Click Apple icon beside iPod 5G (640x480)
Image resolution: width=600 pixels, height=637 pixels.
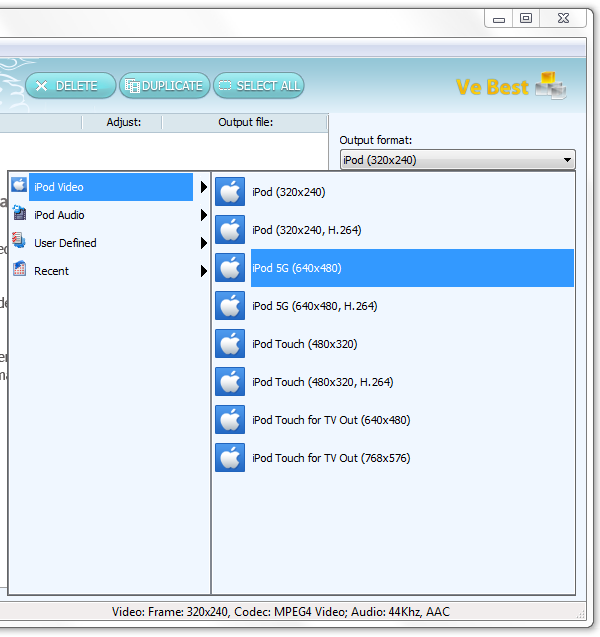[230, 268]
